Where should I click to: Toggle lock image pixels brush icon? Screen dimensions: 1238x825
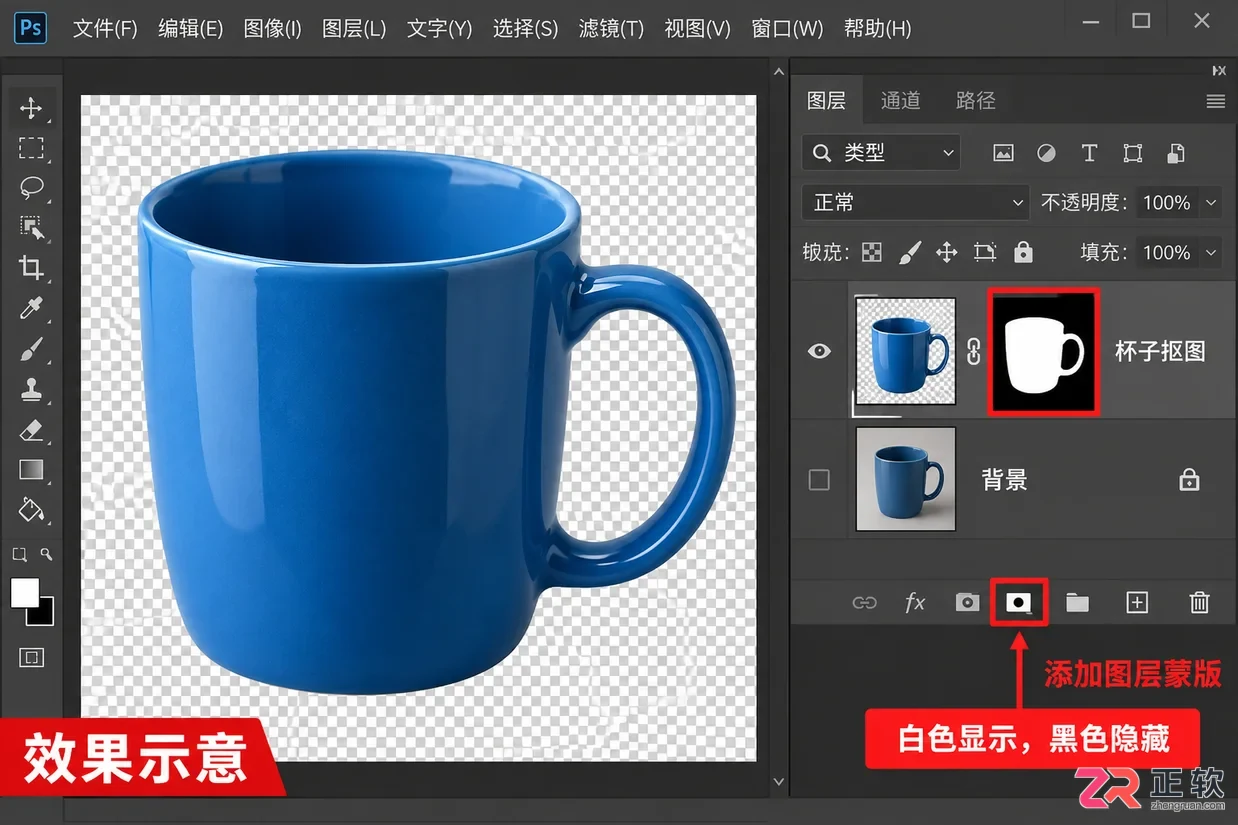909,253
